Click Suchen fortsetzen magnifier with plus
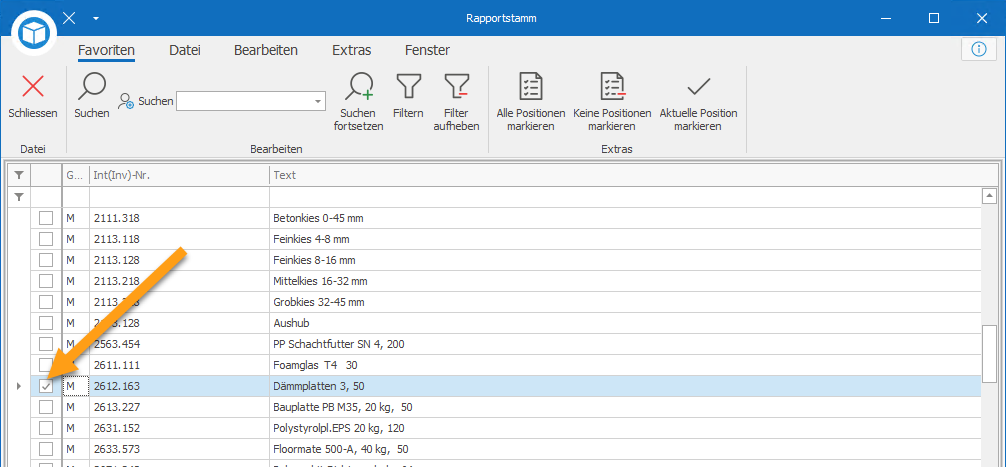 pos(358,87)
